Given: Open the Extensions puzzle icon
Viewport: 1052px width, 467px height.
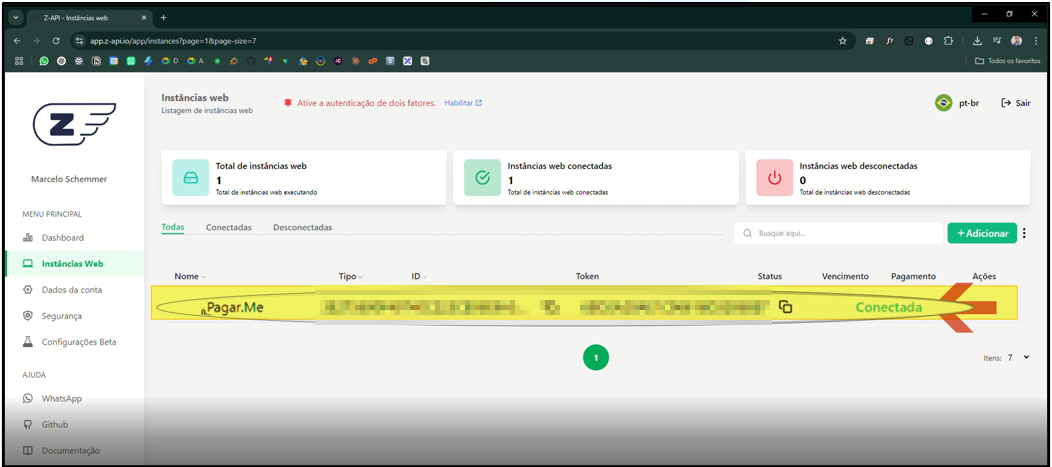Looking at the screenshot, I should pyautogui.click(x=949, y=41).
